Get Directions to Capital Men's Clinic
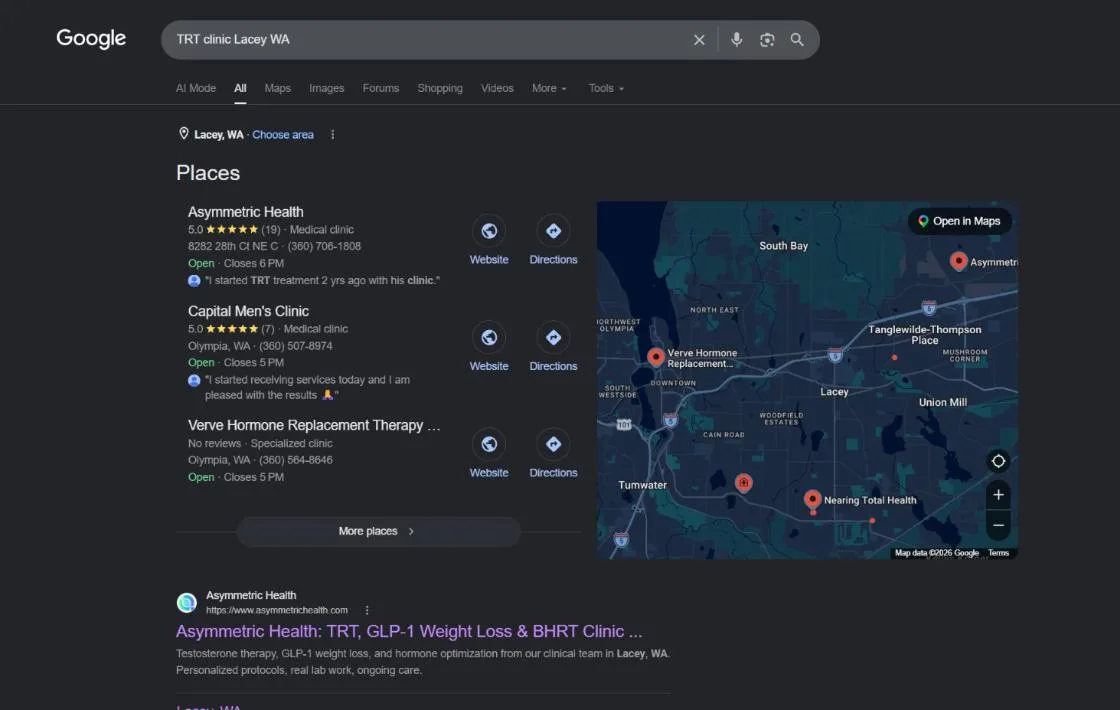Viewport: 1120px width, 710px height. 554,337
